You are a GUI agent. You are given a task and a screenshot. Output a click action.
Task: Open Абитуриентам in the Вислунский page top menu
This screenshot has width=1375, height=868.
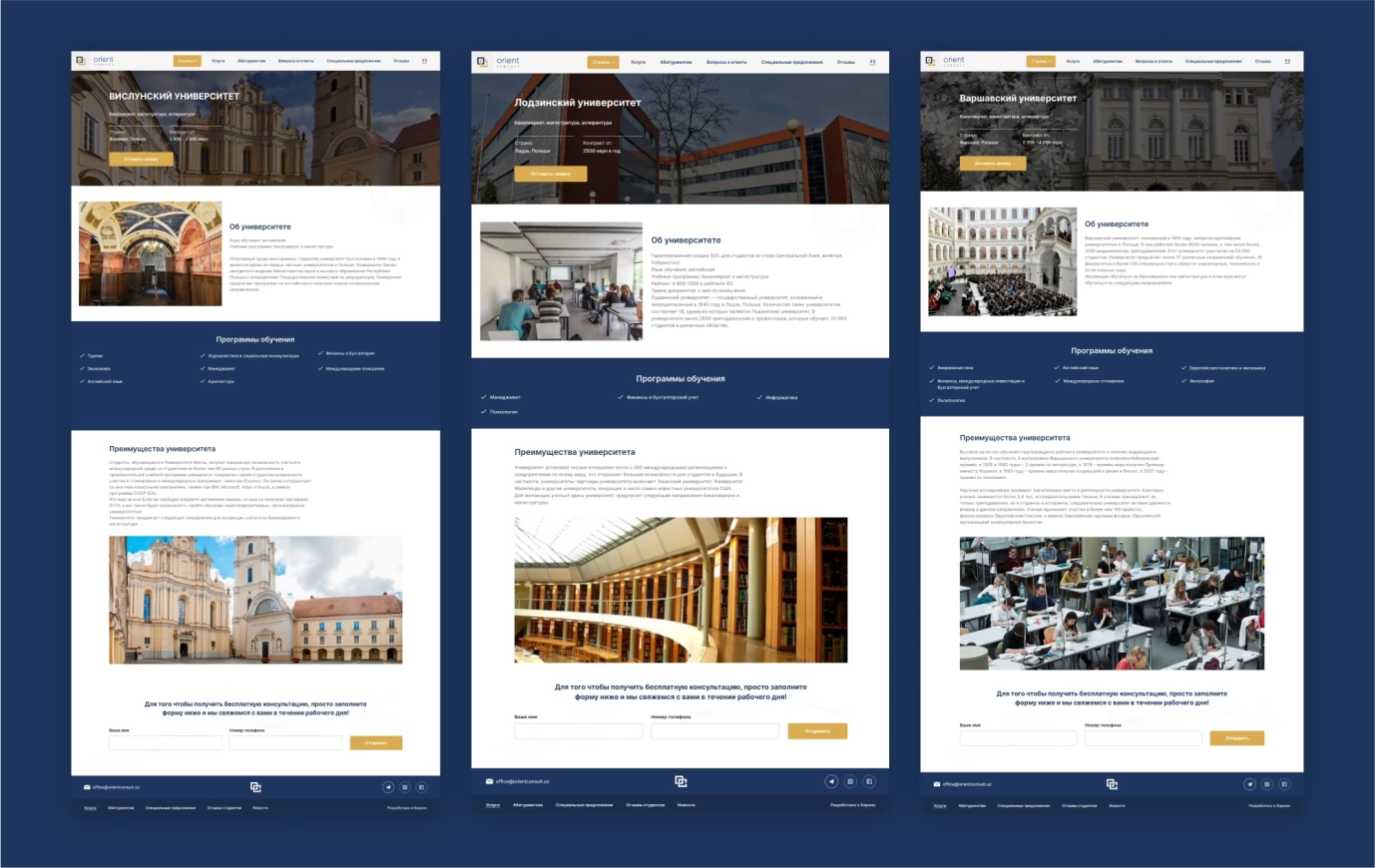tap(251, 61)
